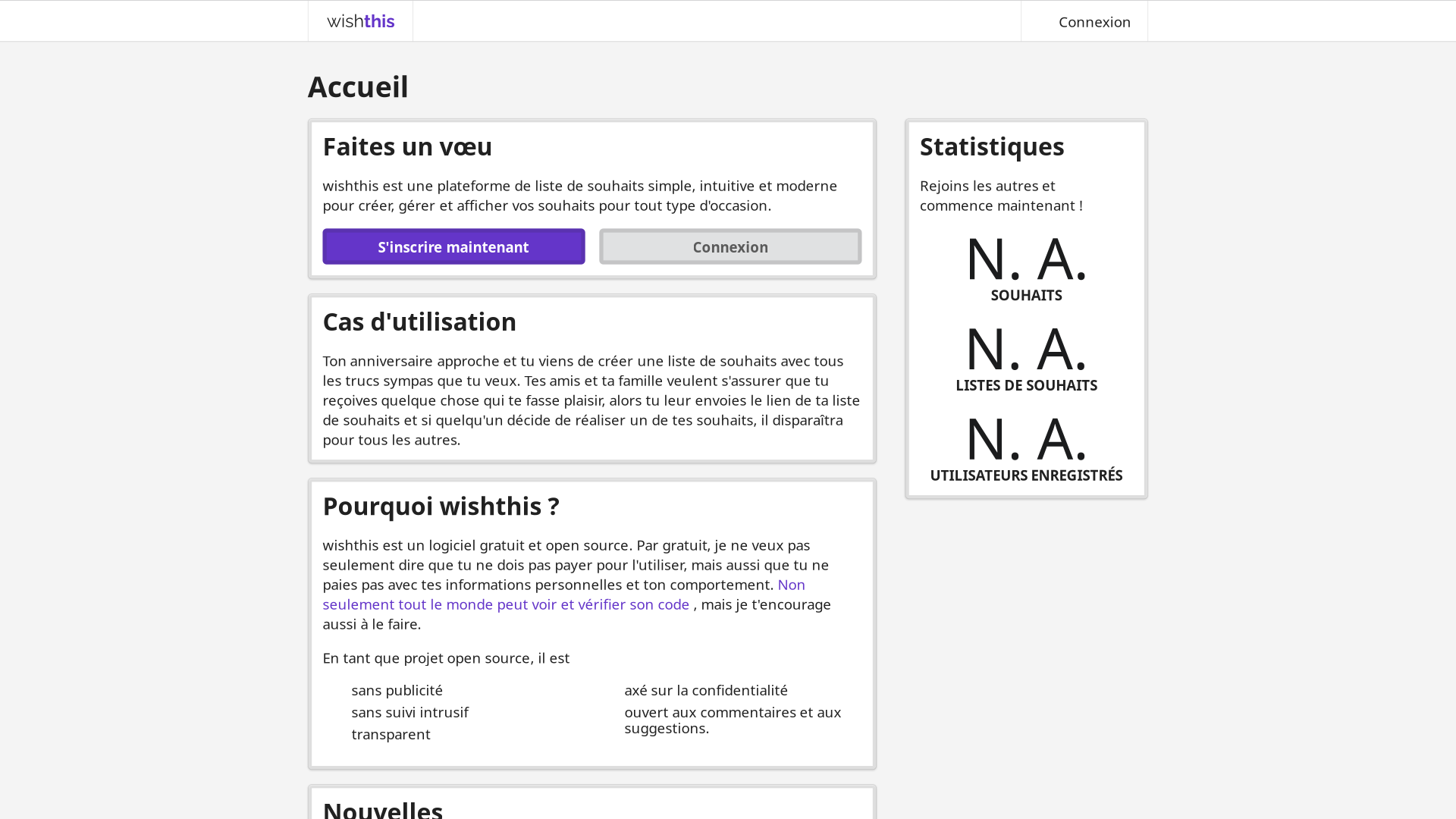
Task: Select the SOUHAITS statistic value
Action: coord(1026,268)
